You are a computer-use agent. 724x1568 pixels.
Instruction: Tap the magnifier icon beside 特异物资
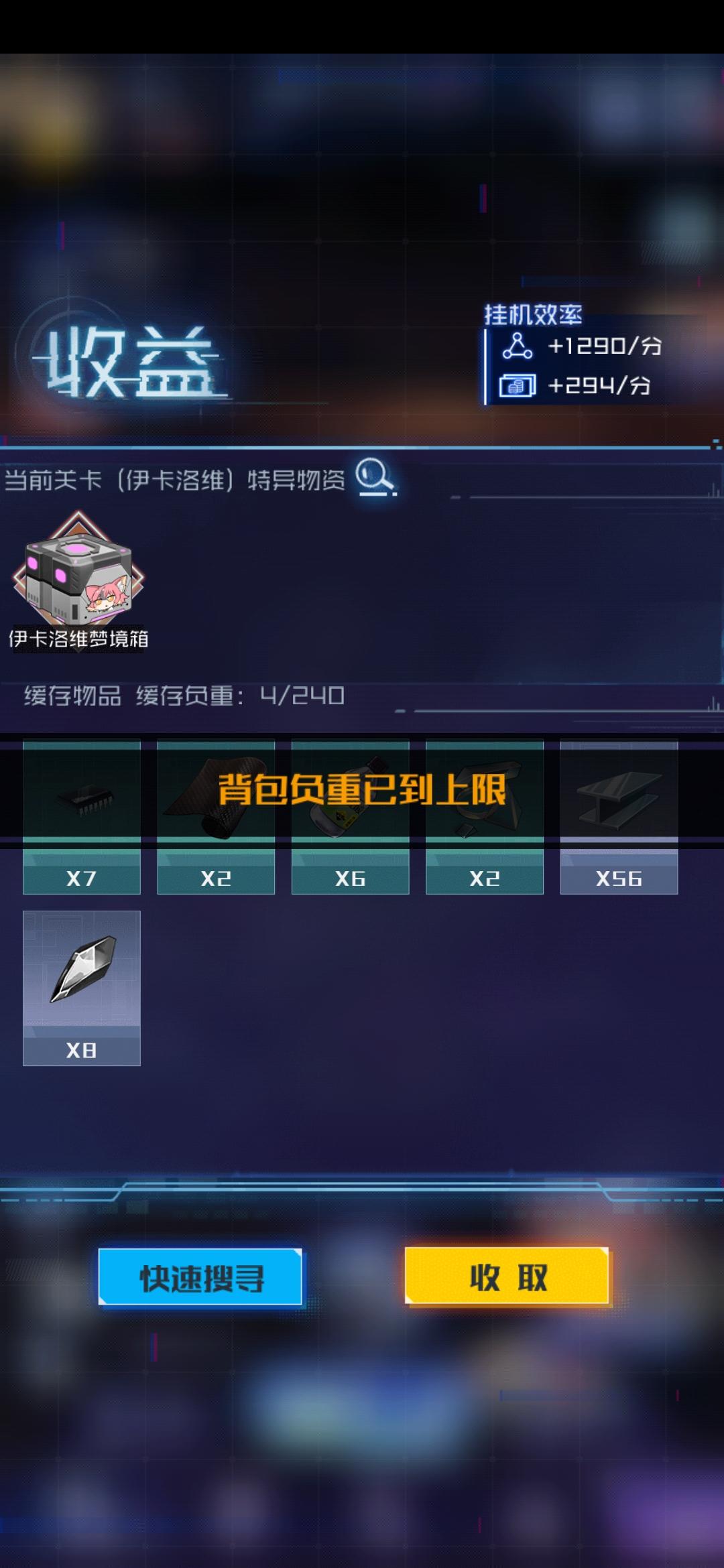tap(375, 477)
